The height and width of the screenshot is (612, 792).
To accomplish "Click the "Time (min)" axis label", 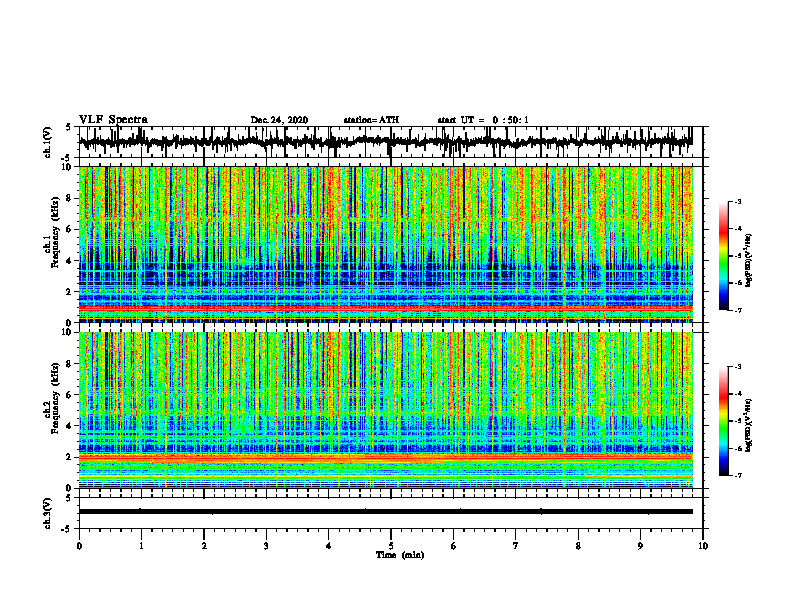I will coord(400,555).
